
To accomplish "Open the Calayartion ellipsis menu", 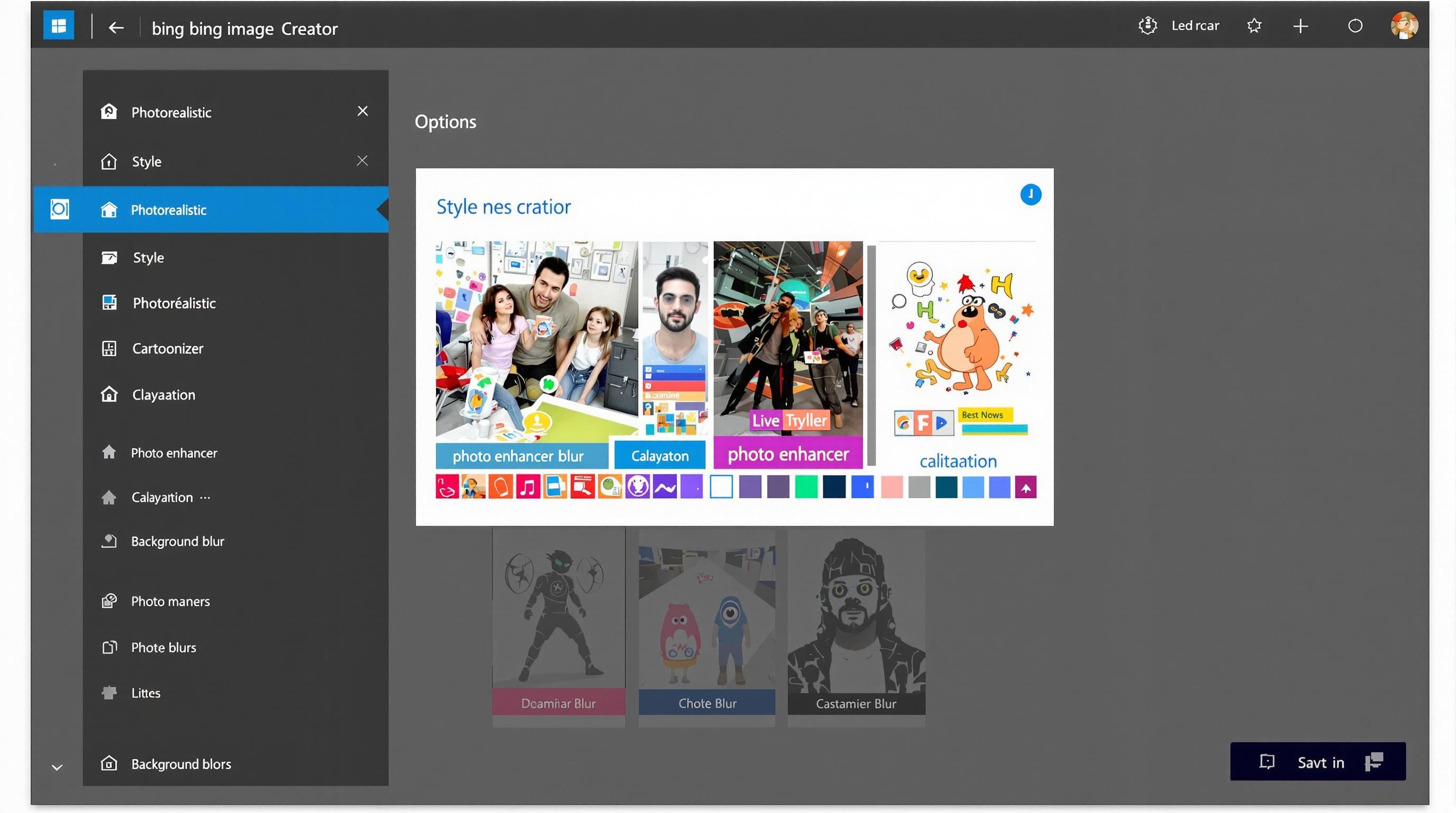I will click(205, 498).
